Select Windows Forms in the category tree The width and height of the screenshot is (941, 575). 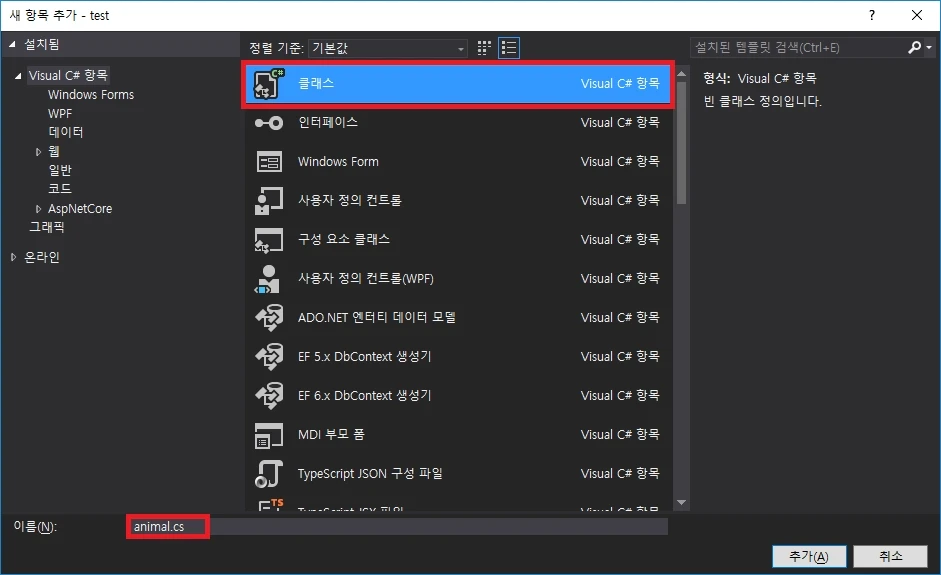point(90,95)
